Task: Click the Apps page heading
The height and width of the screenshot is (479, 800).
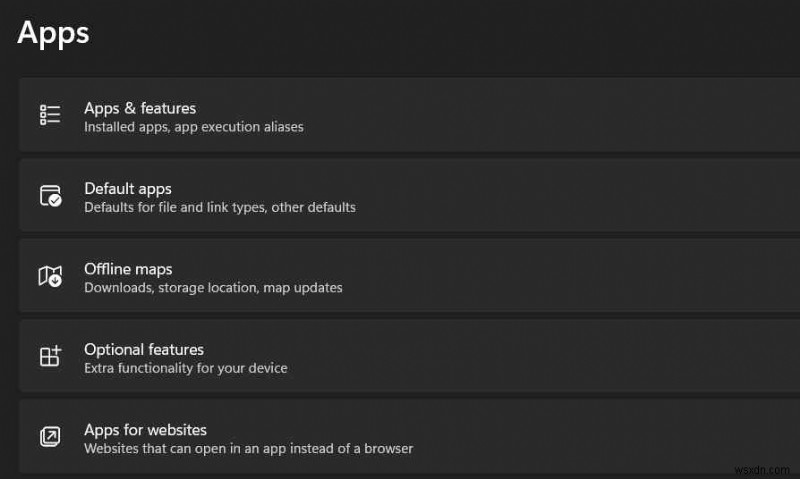Action: coord(54,32)
